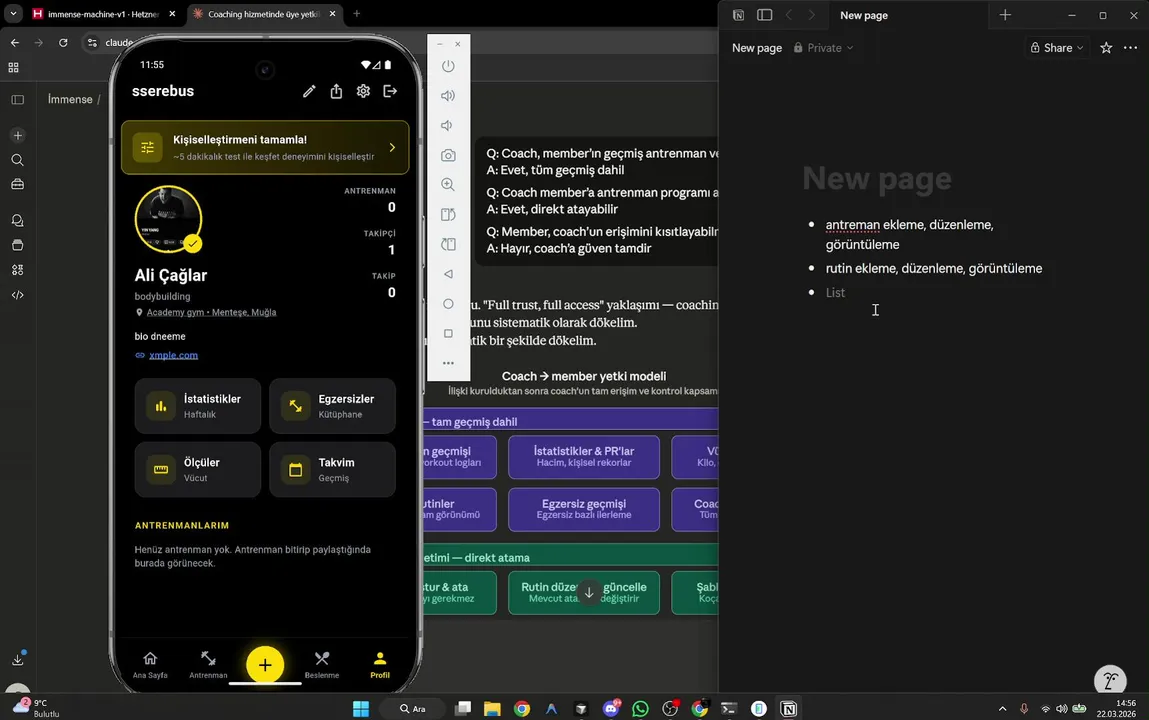Toggle Notion sidebar layout icon
The width and height of the screenshot is (1149, 720).
(x=764, y=15)
